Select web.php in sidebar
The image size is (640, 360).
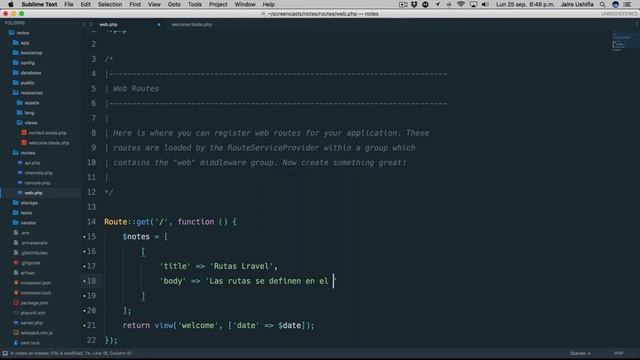point(30,193)
